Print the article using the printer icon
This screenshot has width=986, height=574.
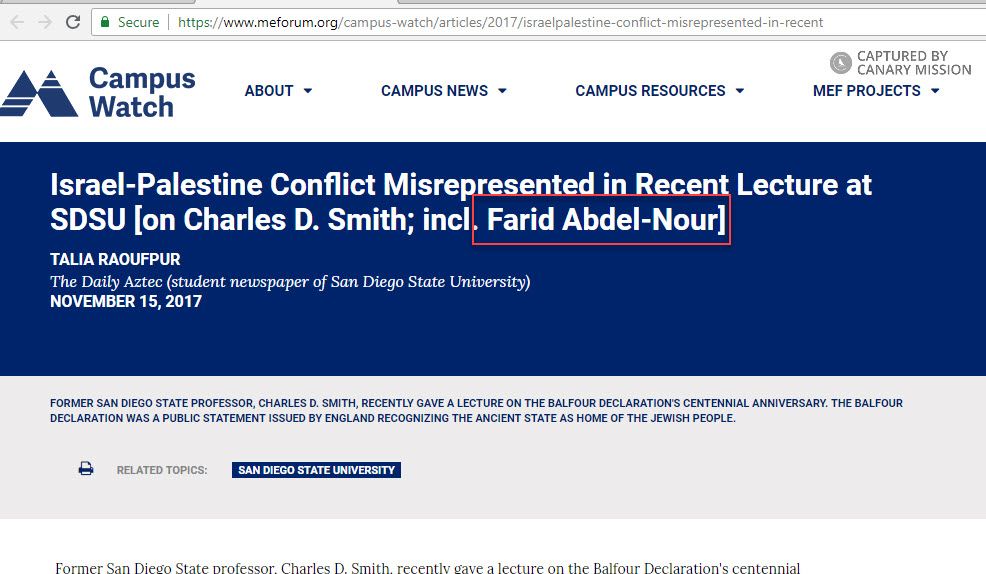point(86,468)
